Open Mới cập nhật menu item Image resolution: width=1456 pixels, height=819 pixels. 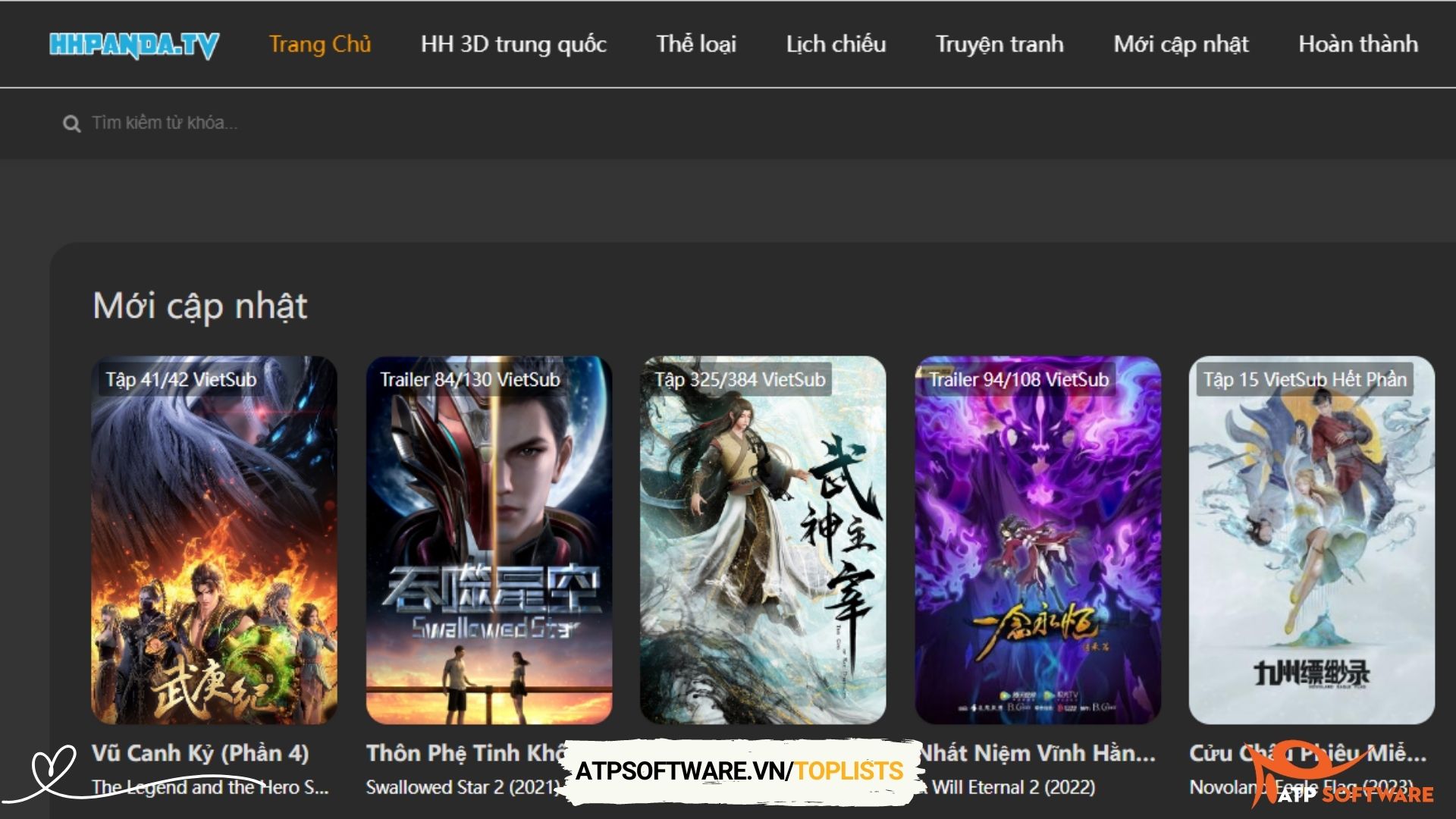[x=1181, y=44]
